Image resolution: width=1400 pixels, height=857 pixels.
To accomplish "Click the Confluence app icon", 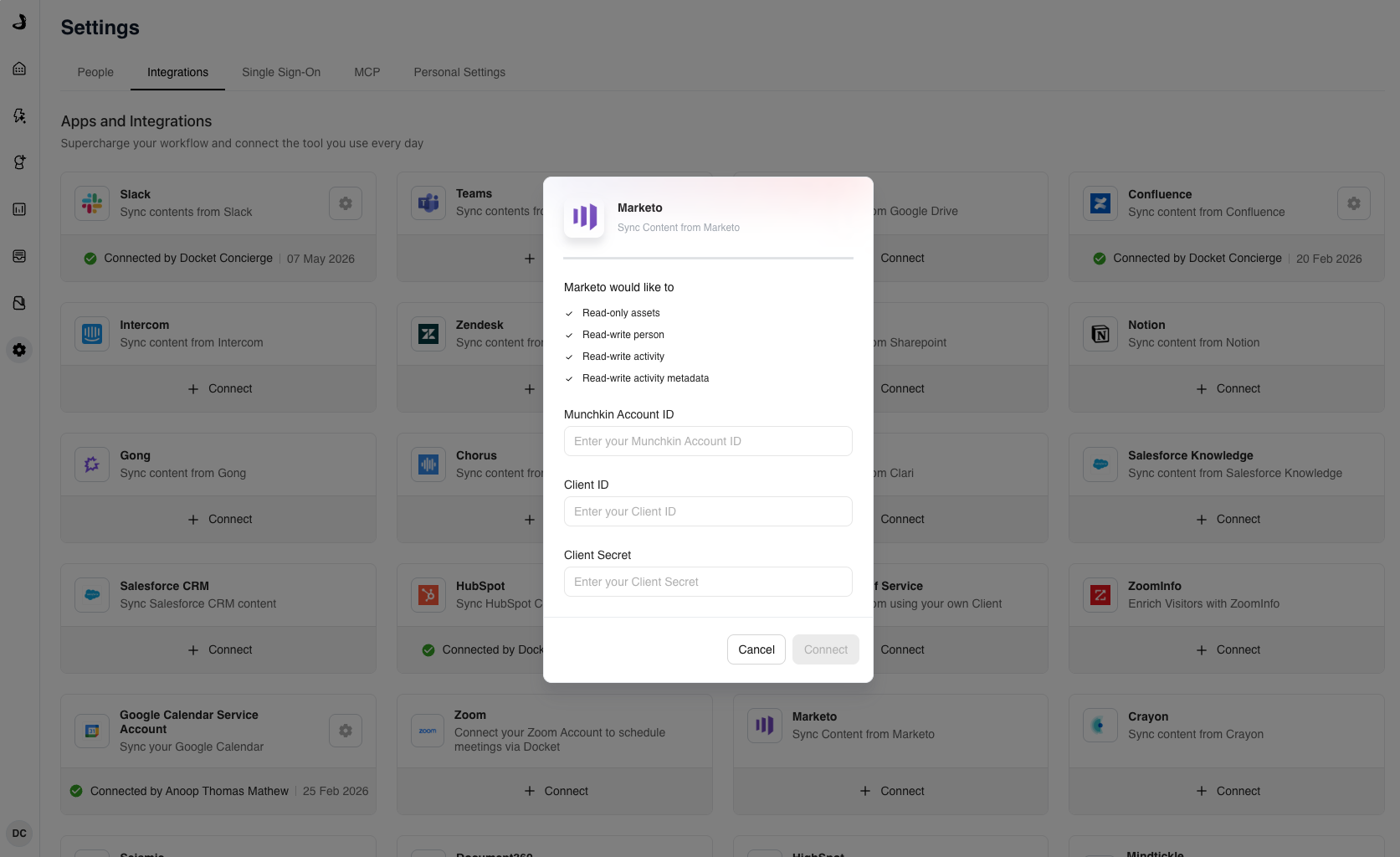I will tap(1100, 203).
